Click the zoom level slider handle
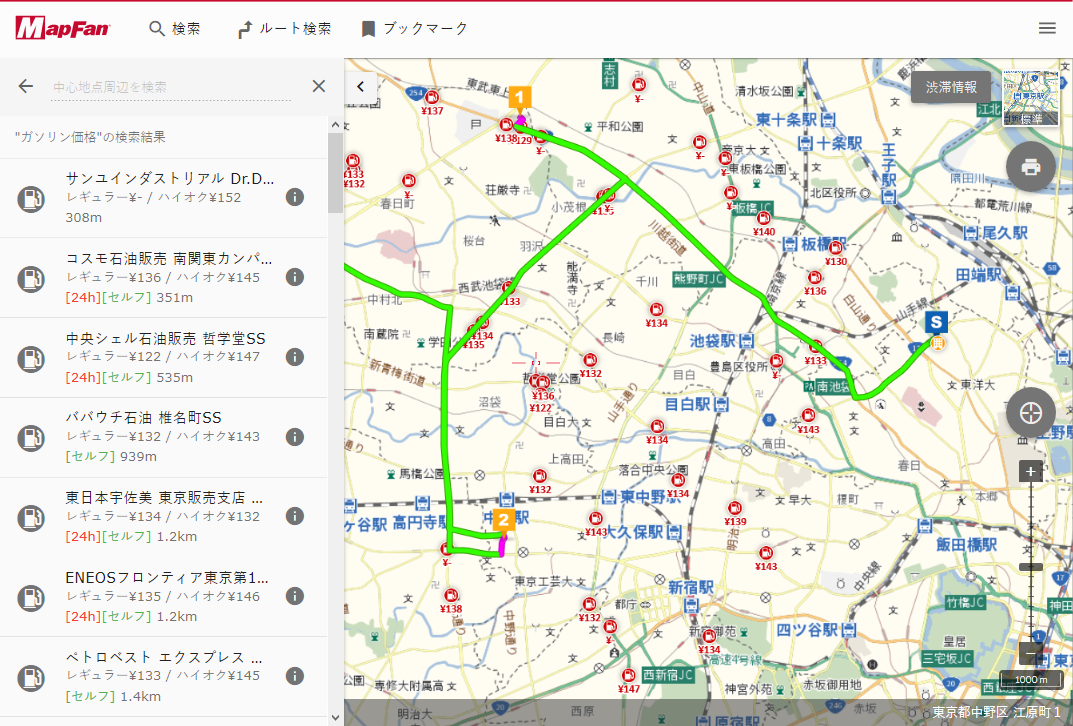The height and width of the screenshot is (726, 1073). (1031, 567)
